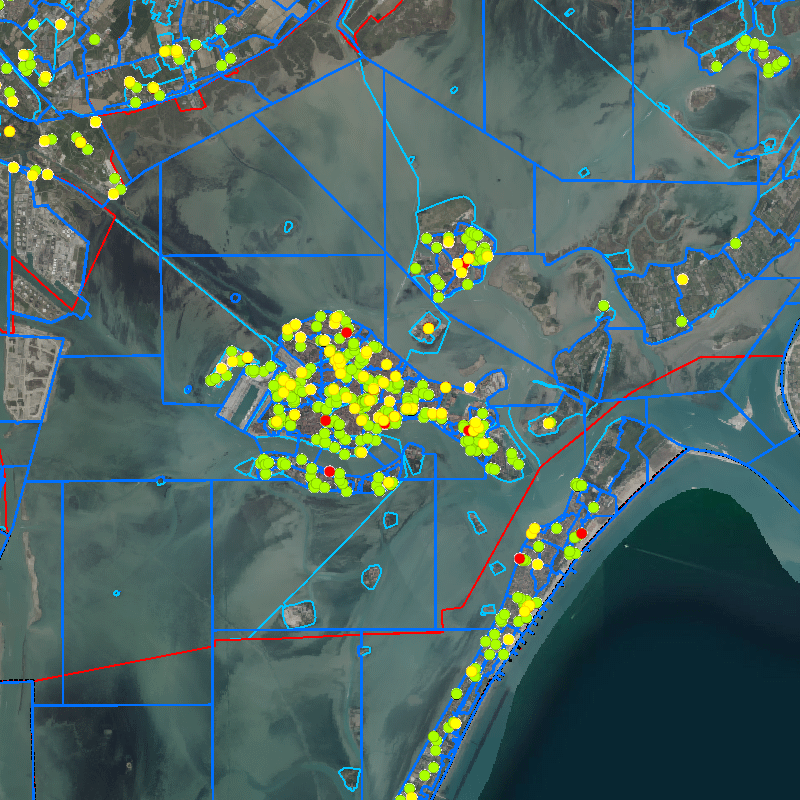This screenshot has width=800, height=800.
Task: Click the red marker on the southern elongated island
Action: [329, 471]
